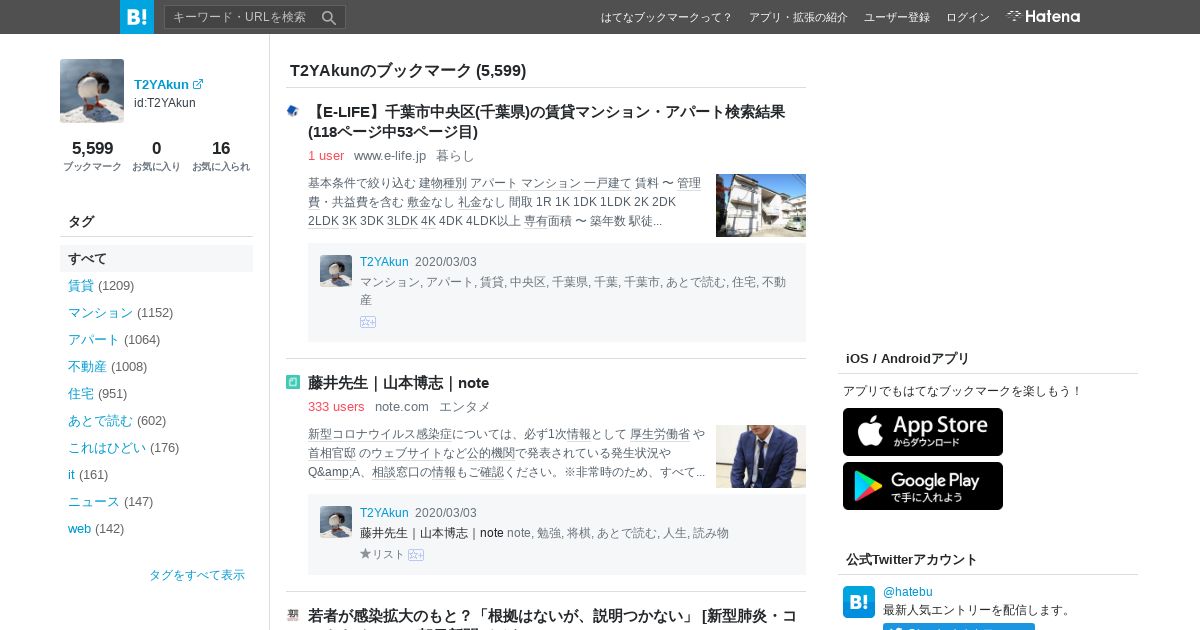
Task: Open 藤井先生｜山本博志｜note entry title
Action: point(398,383)
